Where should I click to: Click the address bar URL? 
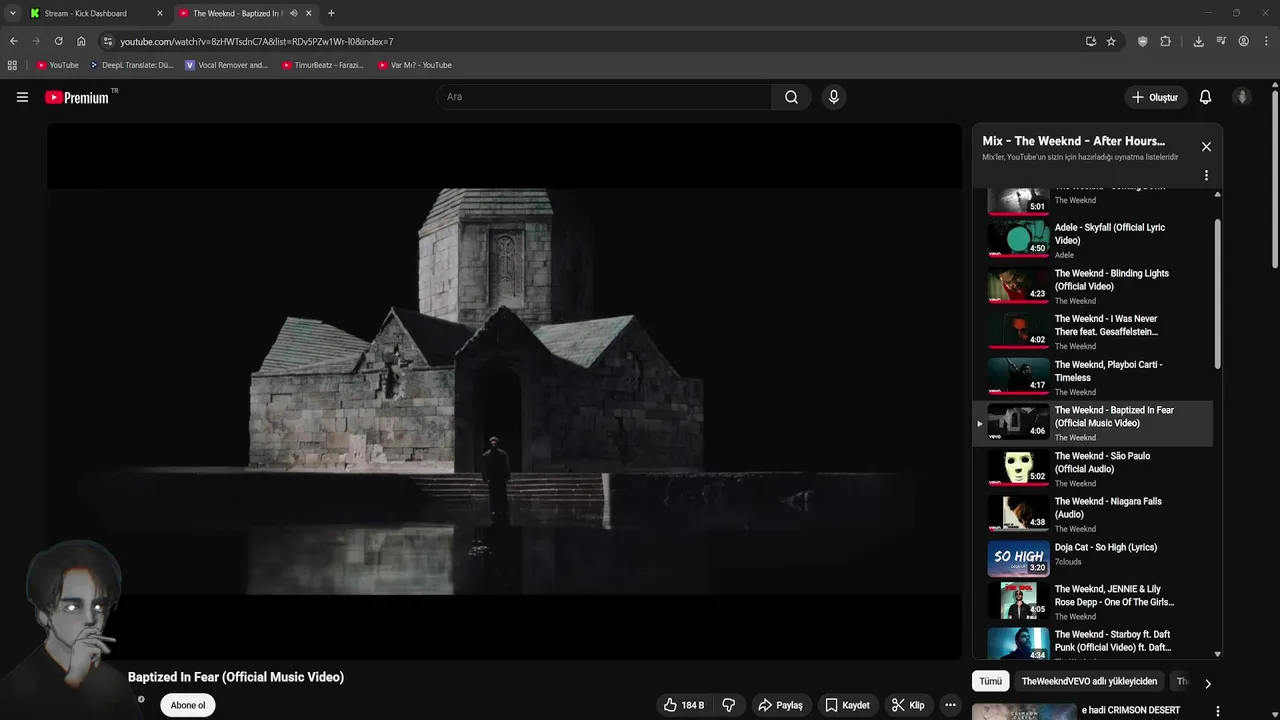point(257,41)
